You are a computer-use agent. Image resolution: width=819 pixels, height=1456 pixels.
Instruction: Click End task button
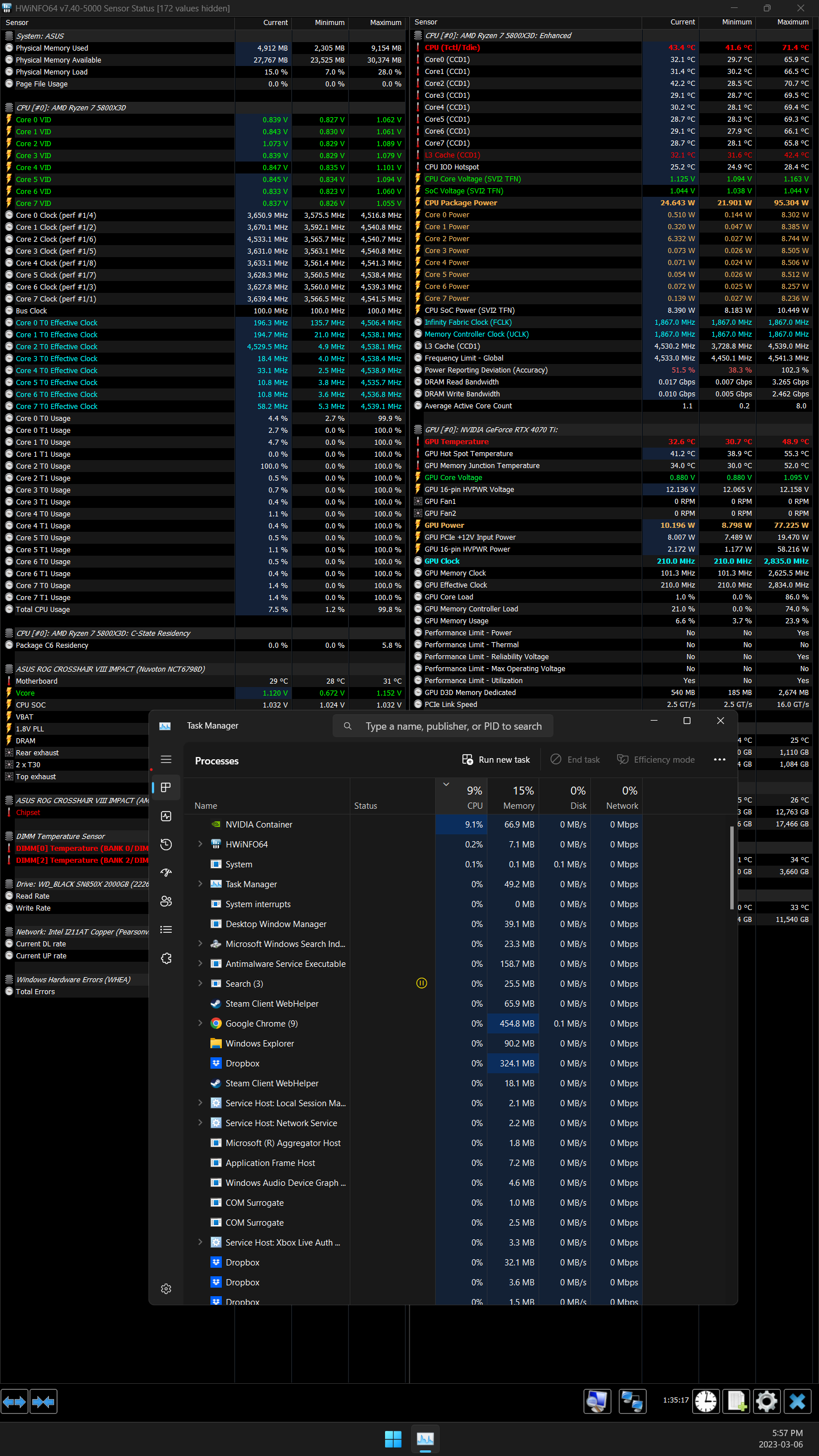pos(576,760)
